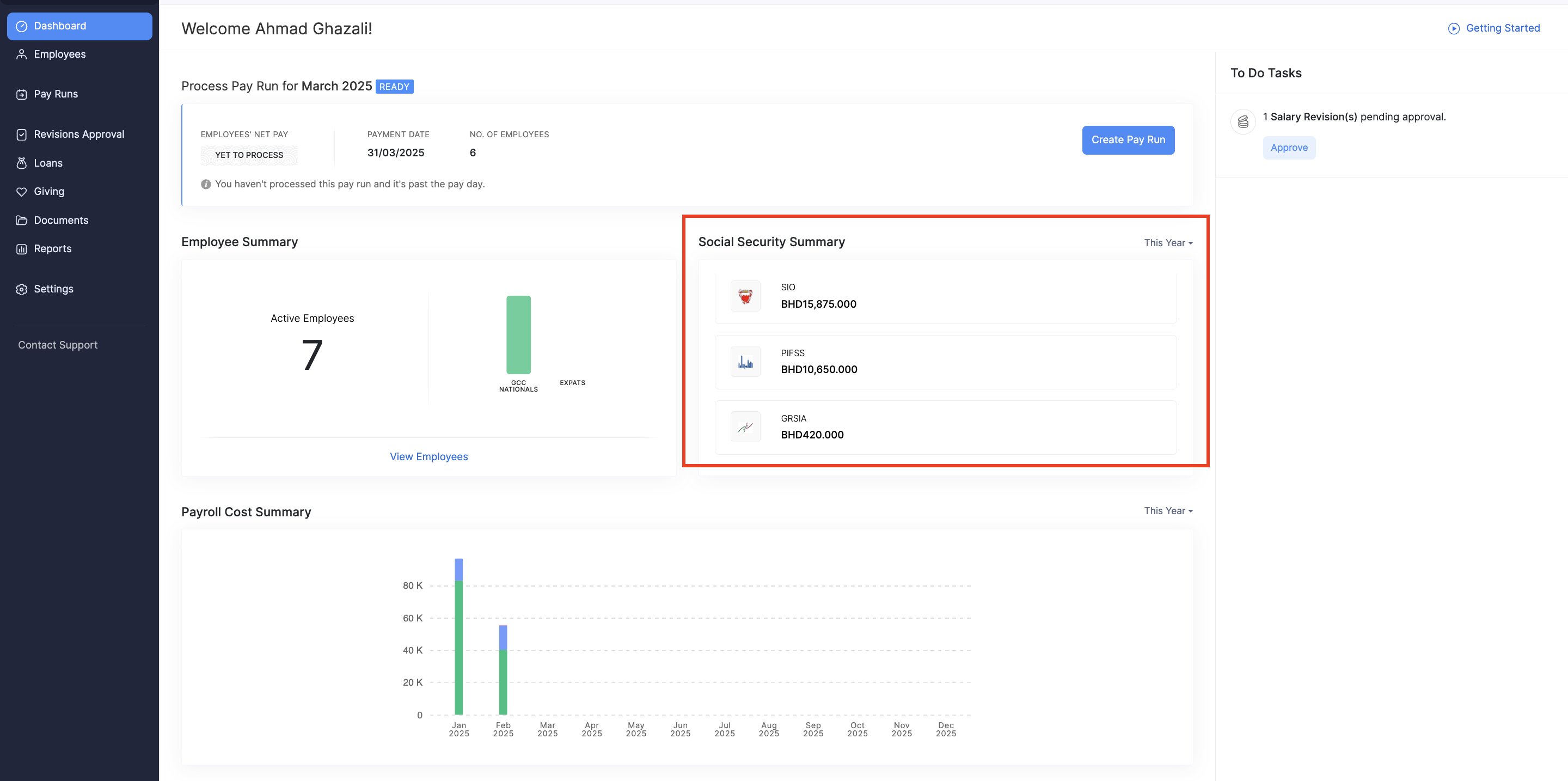Open Pay Runs in the sidebar
This screenshot has height=781, width=1568.
pyautogui.click(x=56, y=94)
